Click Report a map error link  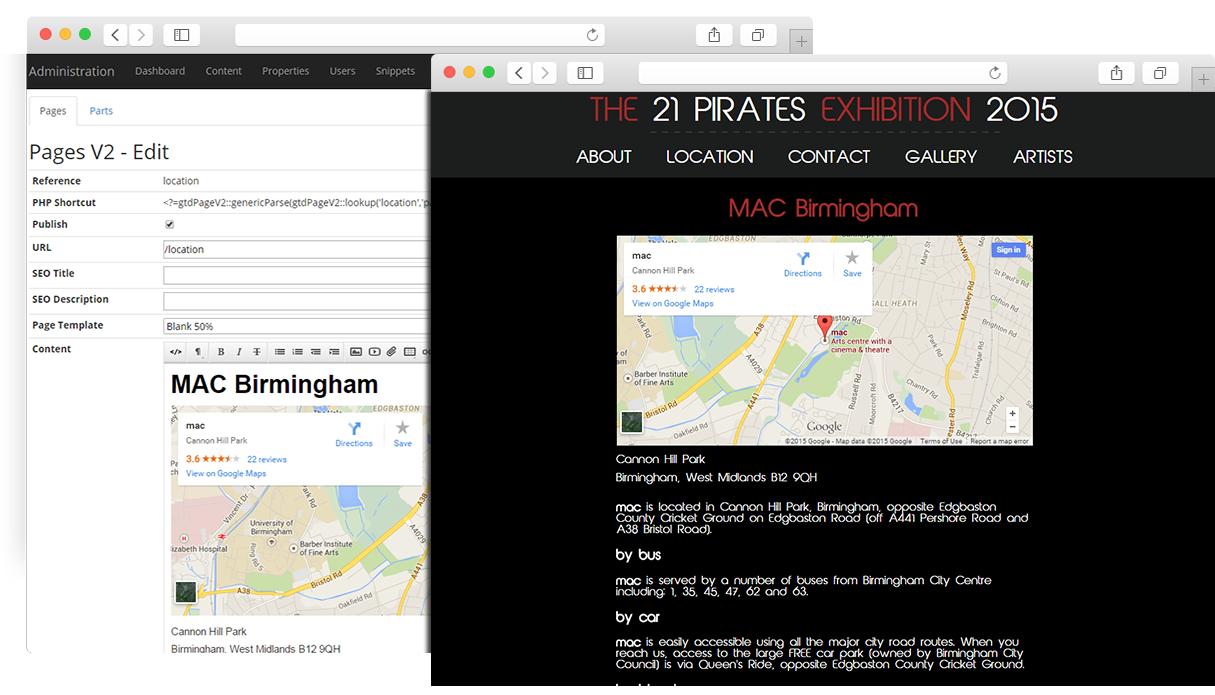point(999,441)
